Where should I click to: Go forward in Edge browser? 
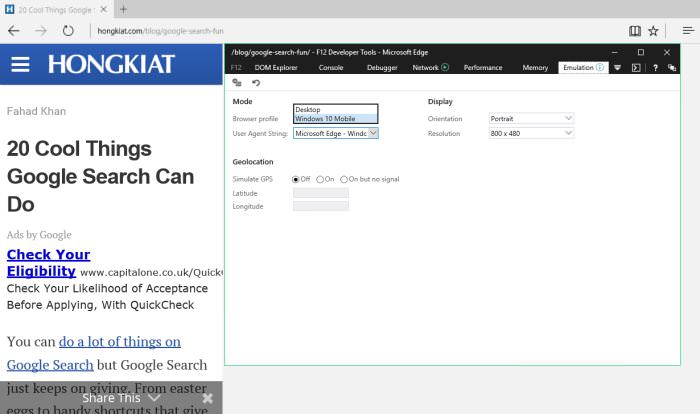tap(41, 31)
